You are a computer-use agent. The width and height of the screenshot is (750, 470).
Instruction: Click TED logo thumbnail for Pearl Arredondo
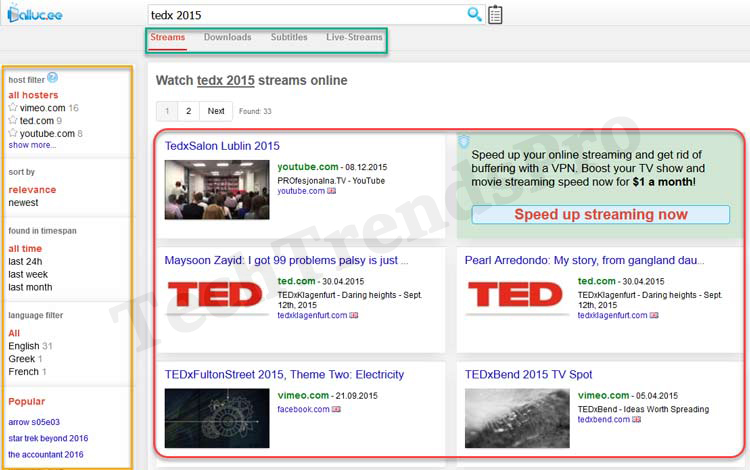point(517,296)
